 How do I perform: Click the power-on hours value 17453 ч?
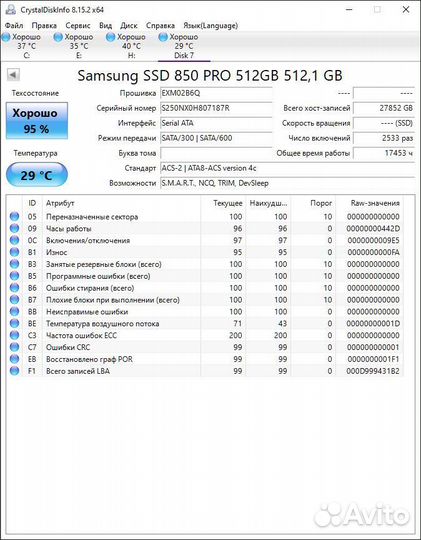coord(384,153)
